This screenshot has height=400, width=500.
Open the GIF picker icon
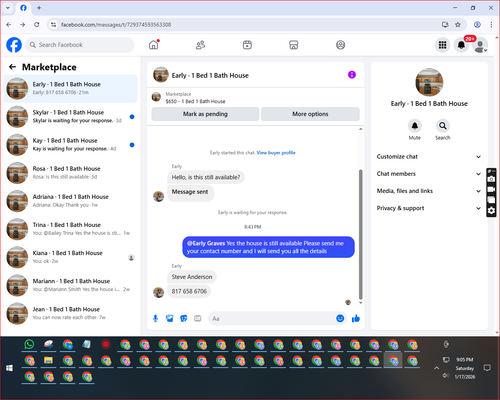tap(198, 319)
